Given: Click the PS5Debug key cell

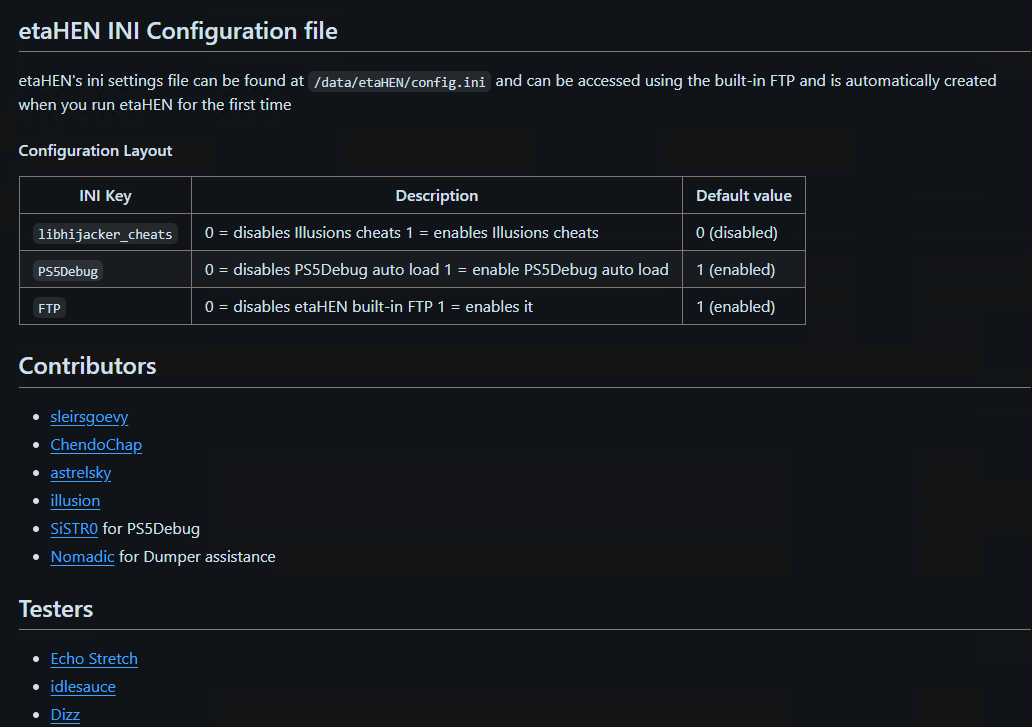Looking at the screenshot, I should (105, 269).
